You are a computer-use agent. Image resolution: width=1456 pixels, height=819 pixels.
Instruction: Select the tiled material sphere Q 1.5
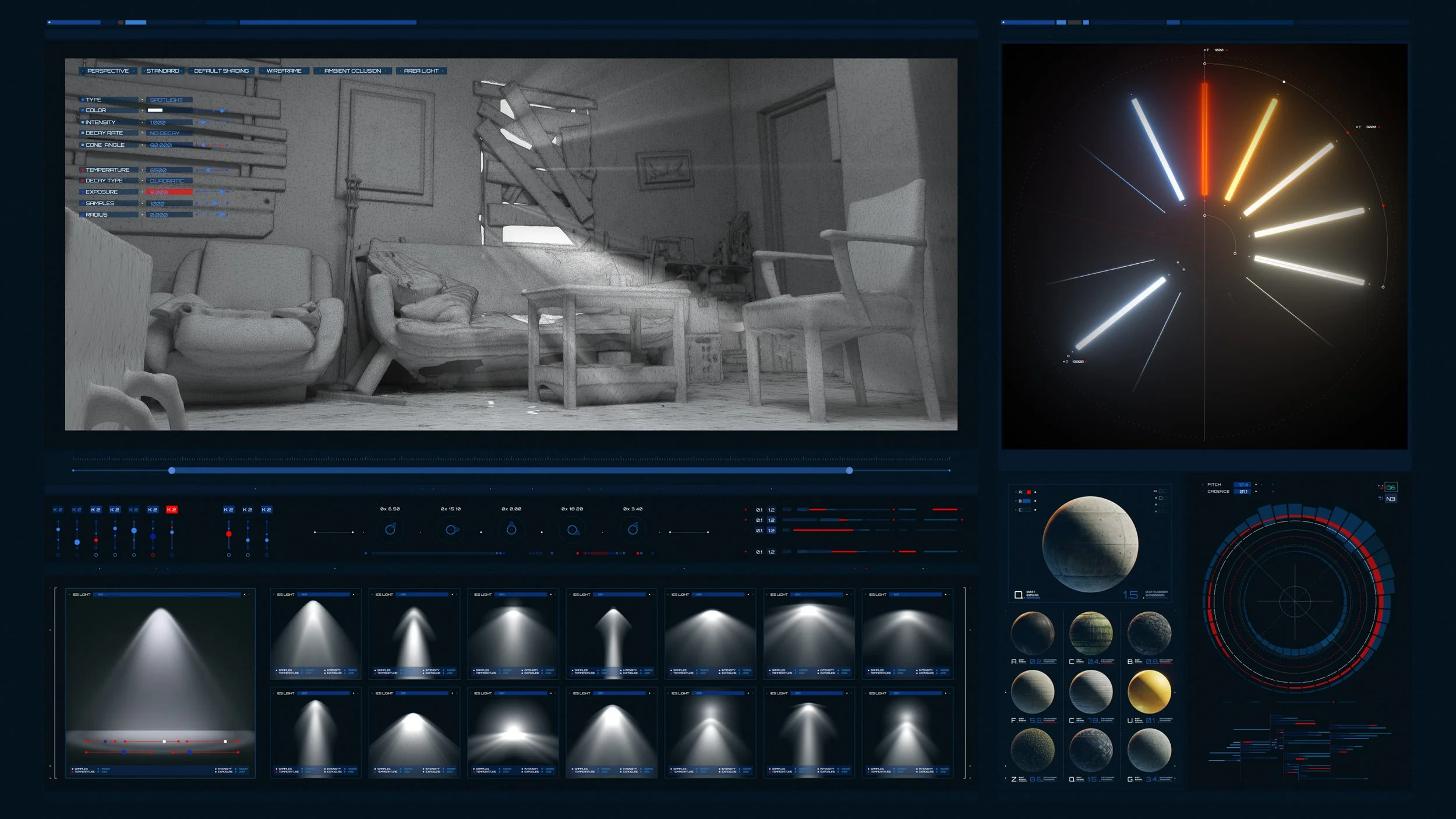pyautogui.click(x=1091, y=750)
